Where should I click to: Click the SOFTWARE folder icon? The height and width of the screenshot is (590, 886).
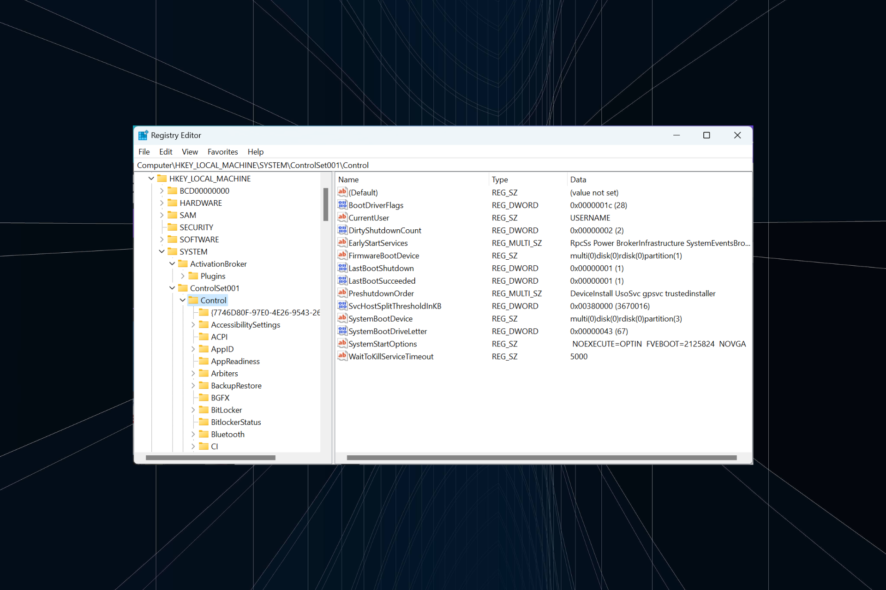coord(172,239)
